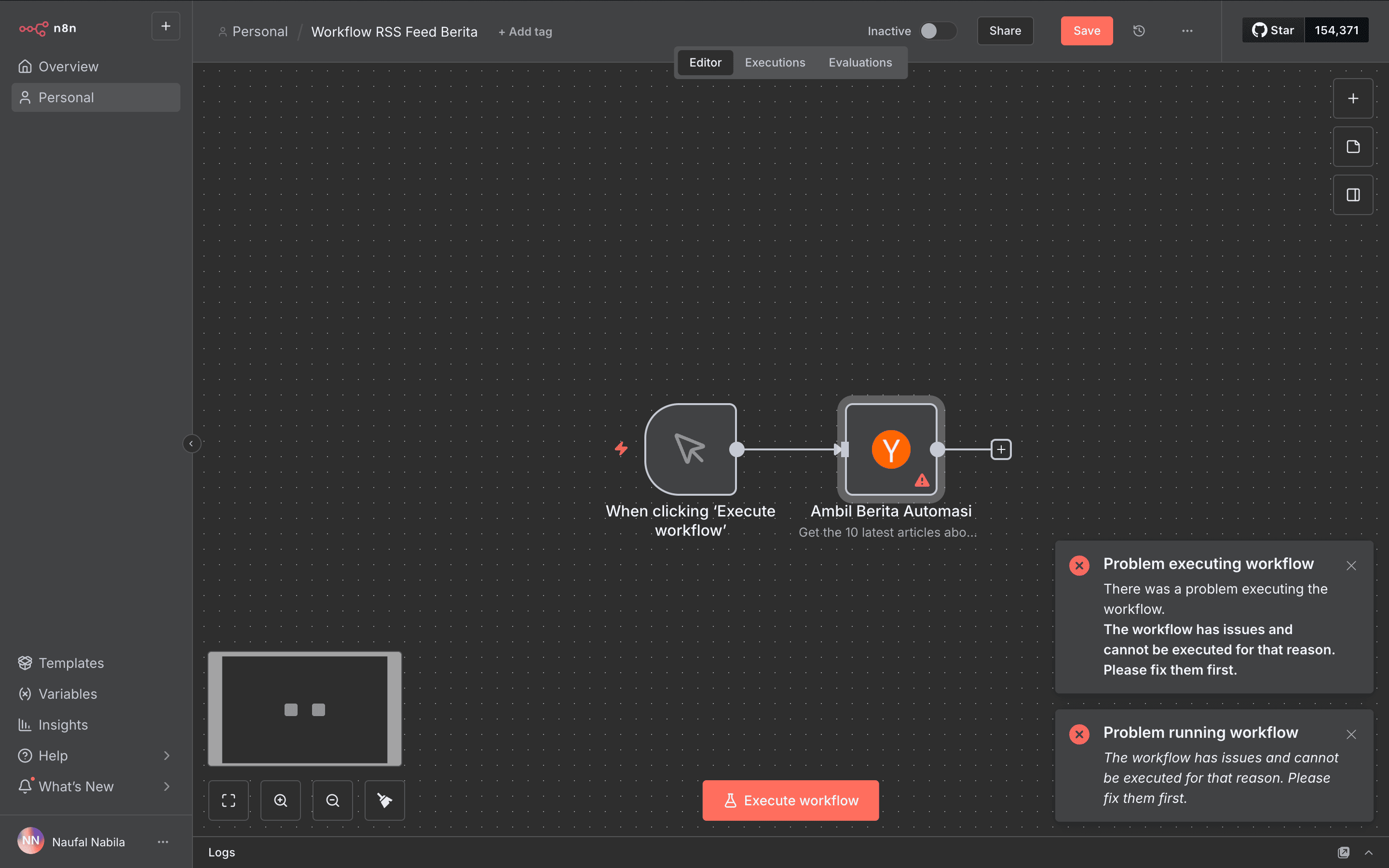This screenshot has width=1389, height=868.
Task: Click the tidy up workflow broom icon
Action: pos(384,800)
